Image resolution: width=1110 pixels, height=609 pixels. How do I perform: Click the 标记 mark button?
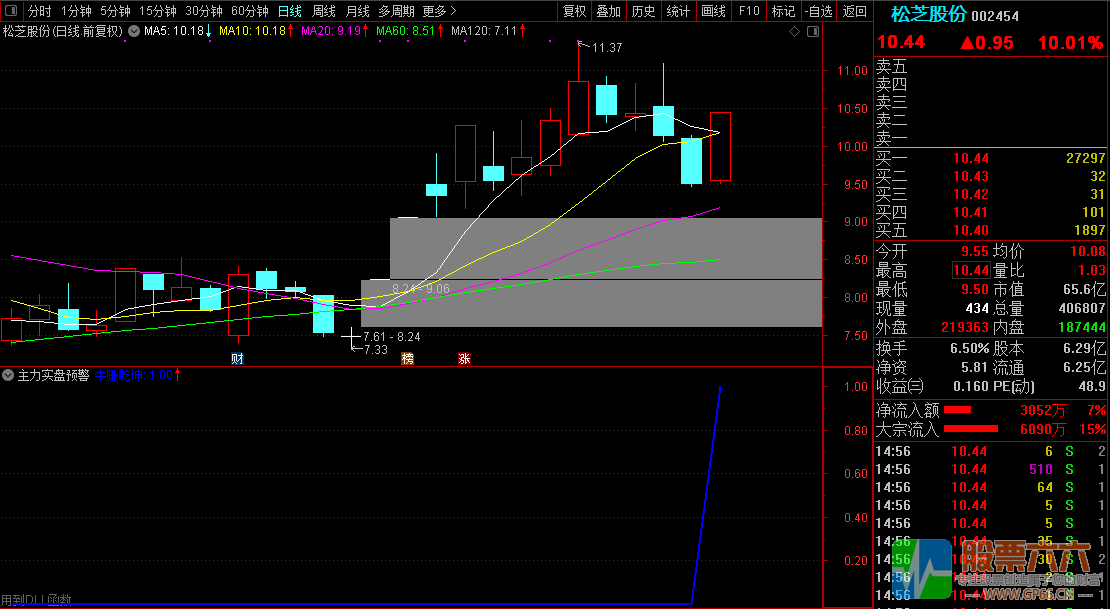(783, 11)
